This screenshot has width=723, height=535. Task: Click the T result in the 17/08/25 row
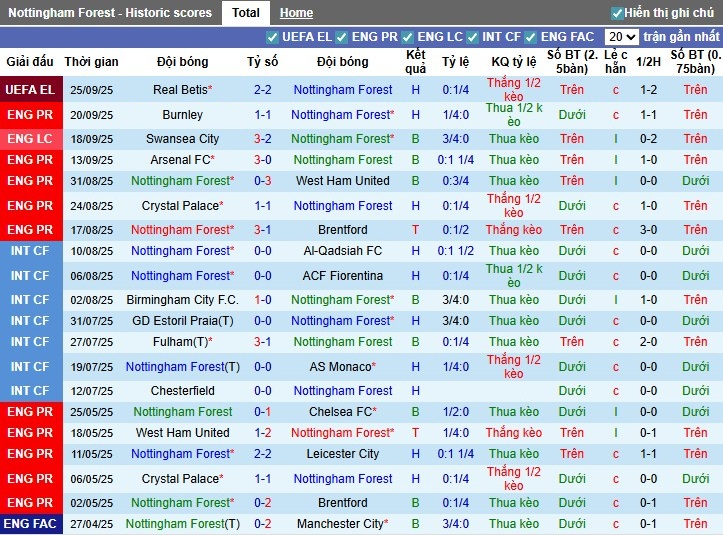pyautogui.click(x=415, y=230)
